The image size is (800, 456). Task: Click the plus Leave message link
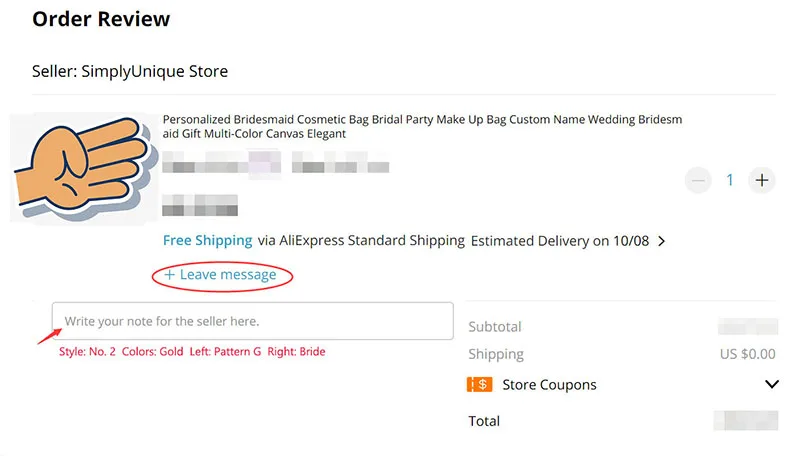(x=221, y=274)
